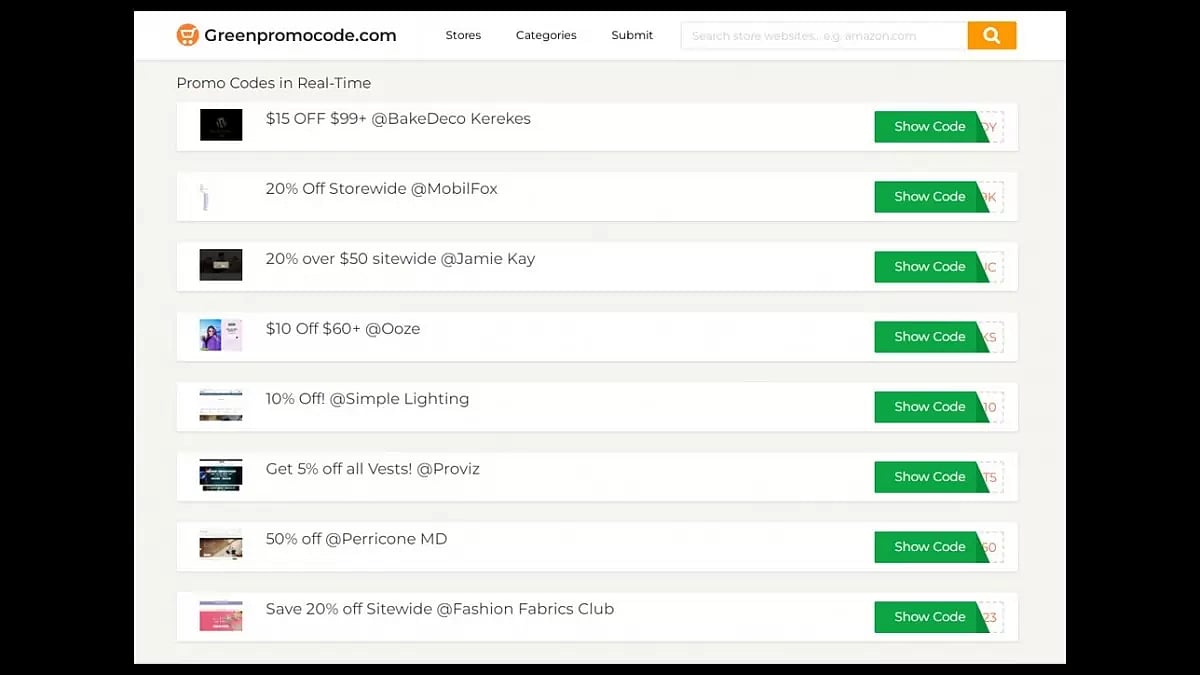Viewport: 1200px width, 675px height.
Task: Select Submit from the navigation bar
Action: pyautogui.click(x=631, y=35)
